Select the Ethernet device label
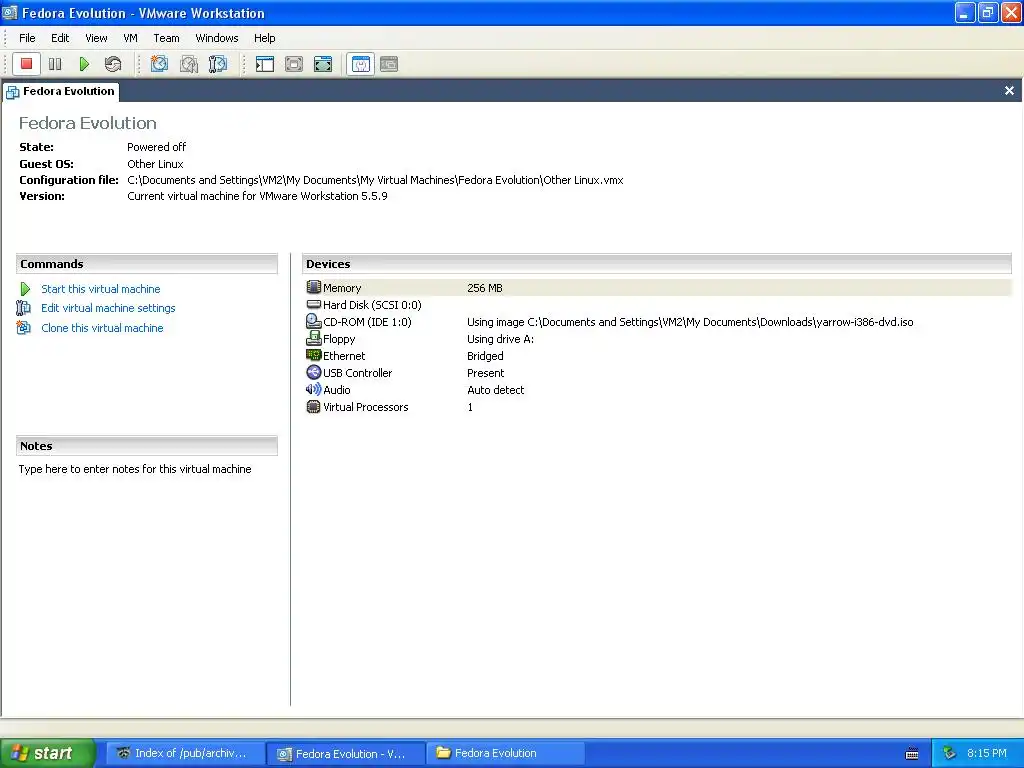 (344, 356)
